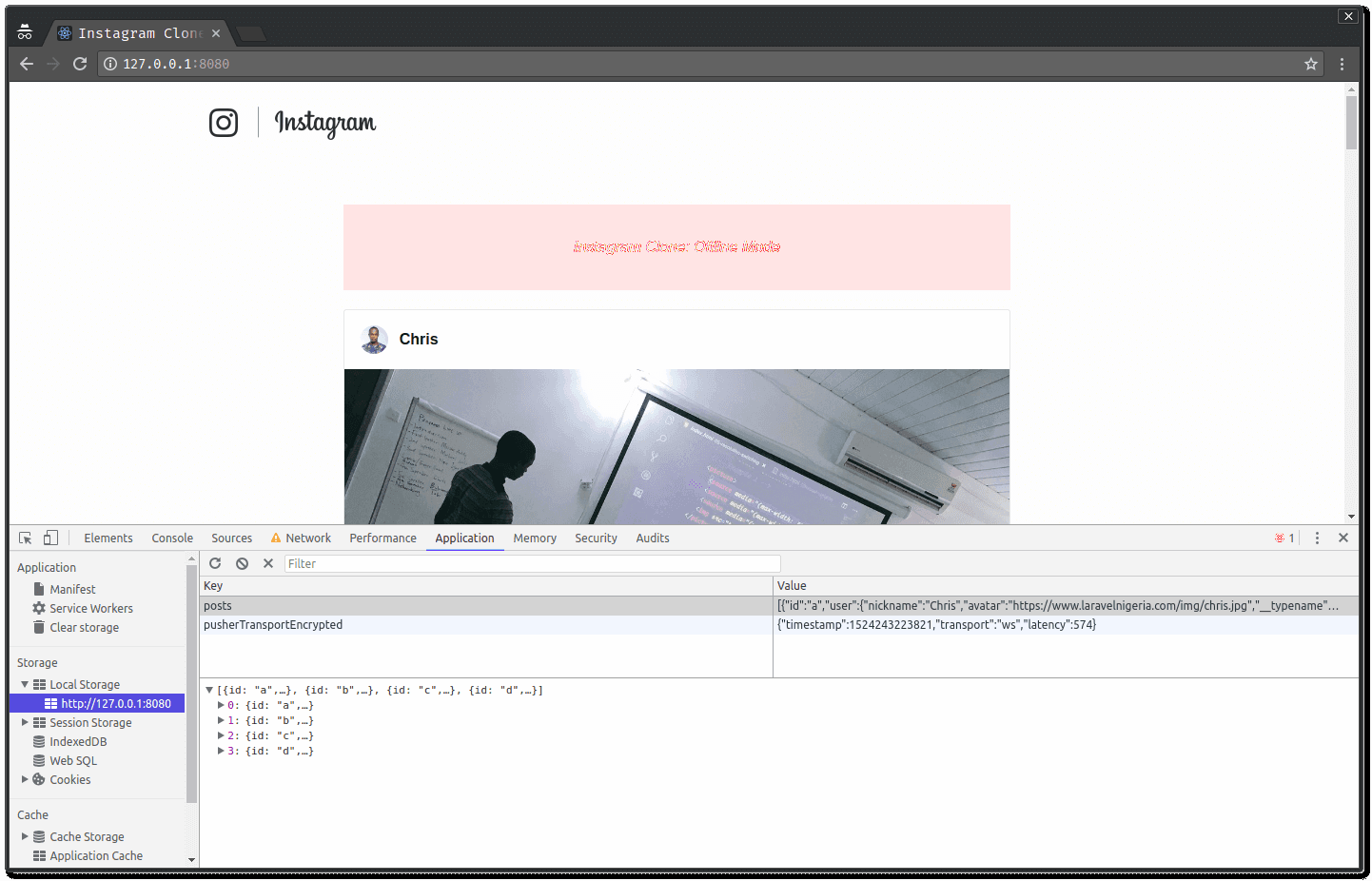Bookmark the page using the star icon
Screen dimensions: 1372x881
click(x=1311, y=64)
